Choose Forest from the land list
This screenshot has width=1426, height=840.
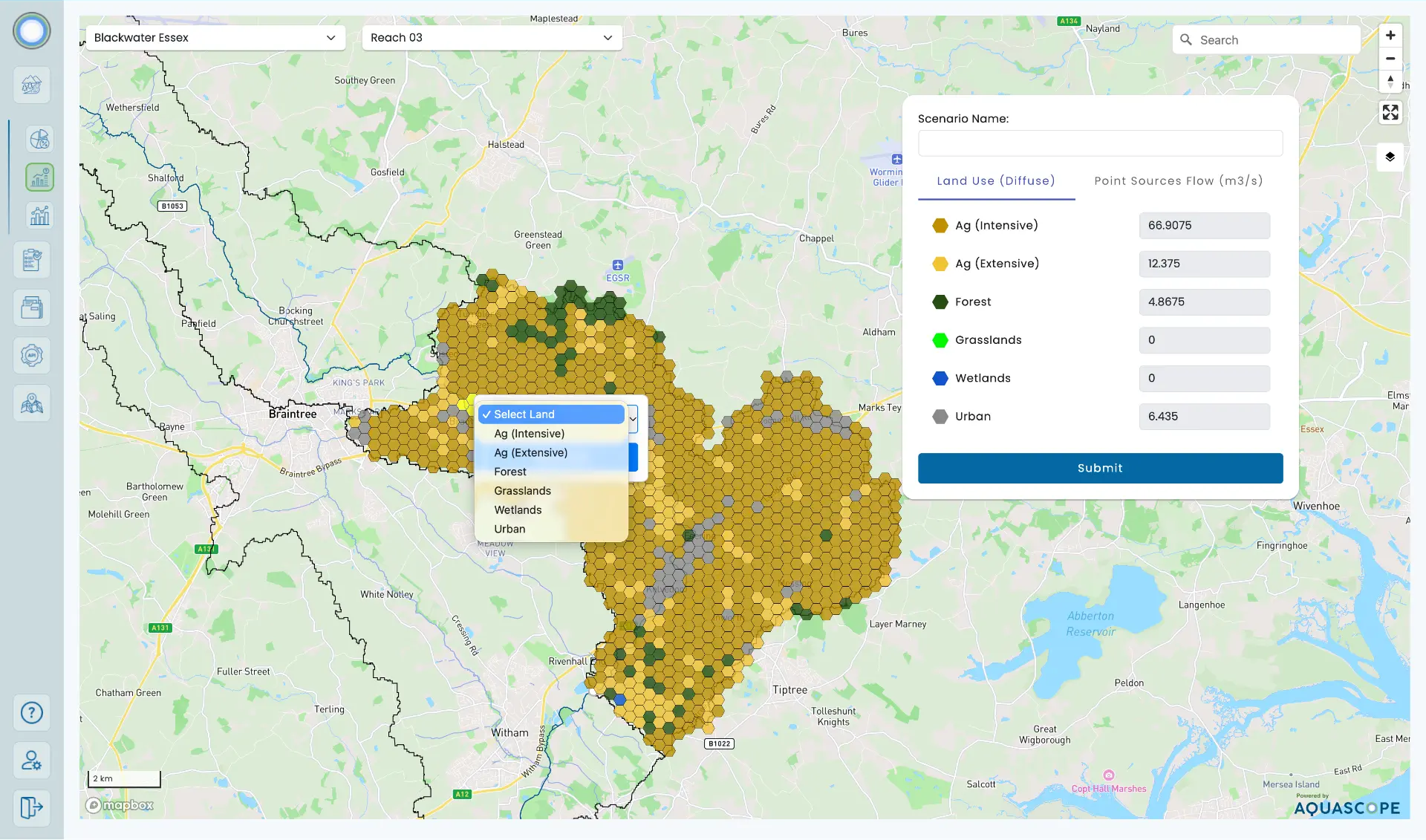551,472
